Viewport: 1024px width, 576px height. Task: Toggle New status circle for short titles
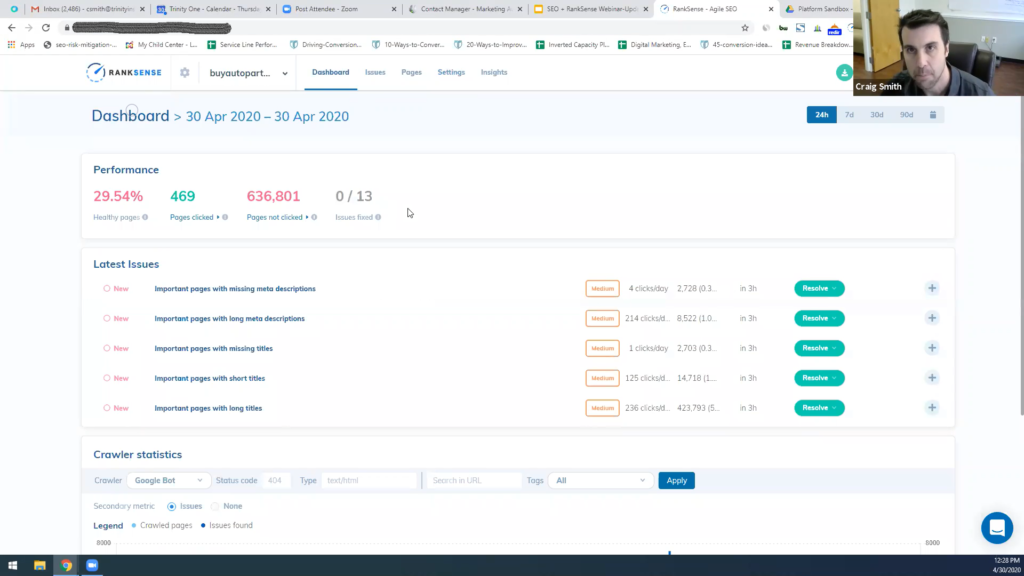coord(106,378)
